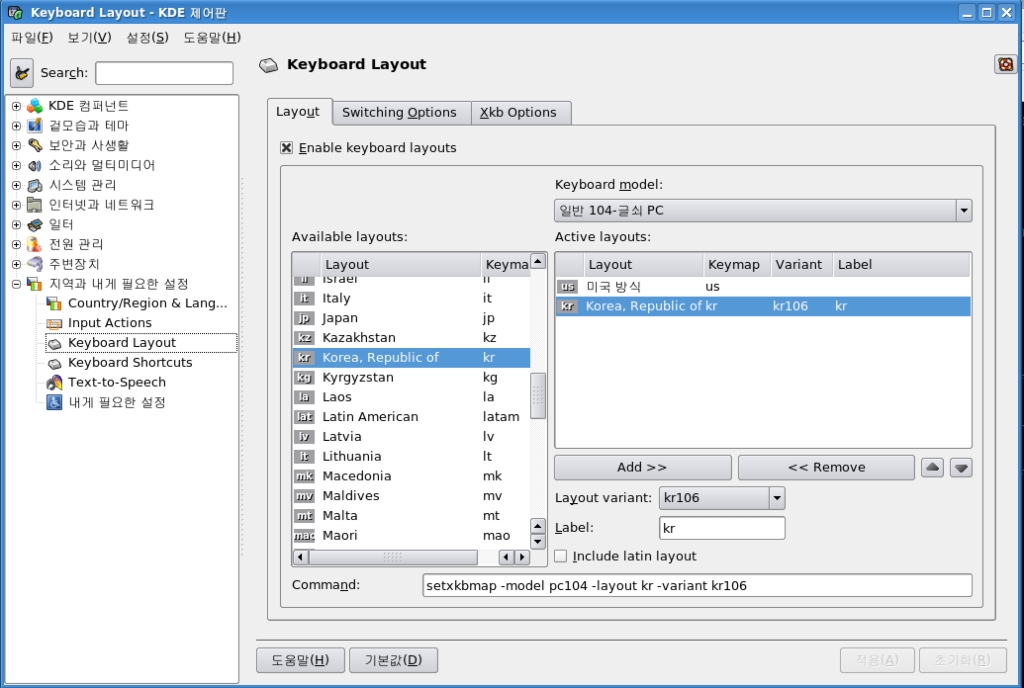Image resolution: width=1024 pixels, height=688 pixels.
Task: Click the 주변장치 category icon
Action: (x=35, y=264)
